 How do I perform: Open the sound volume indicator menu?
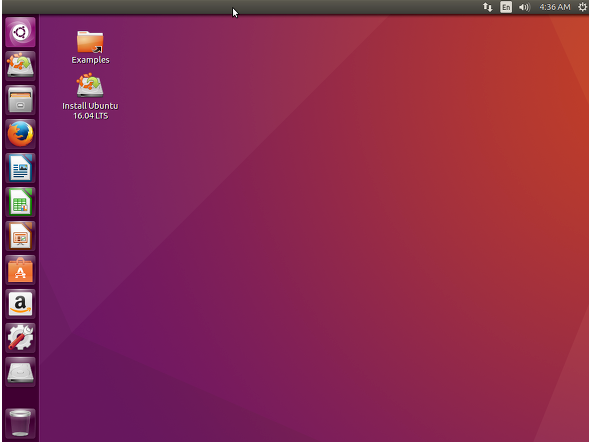[524, 7]
